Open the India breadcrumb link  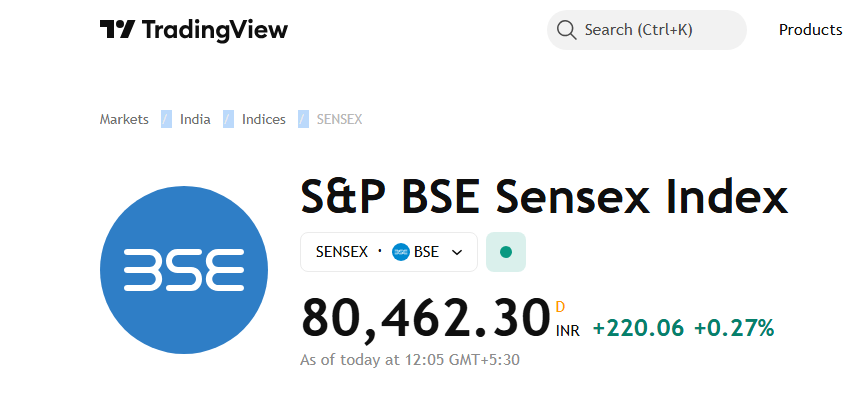pos(195,119)
